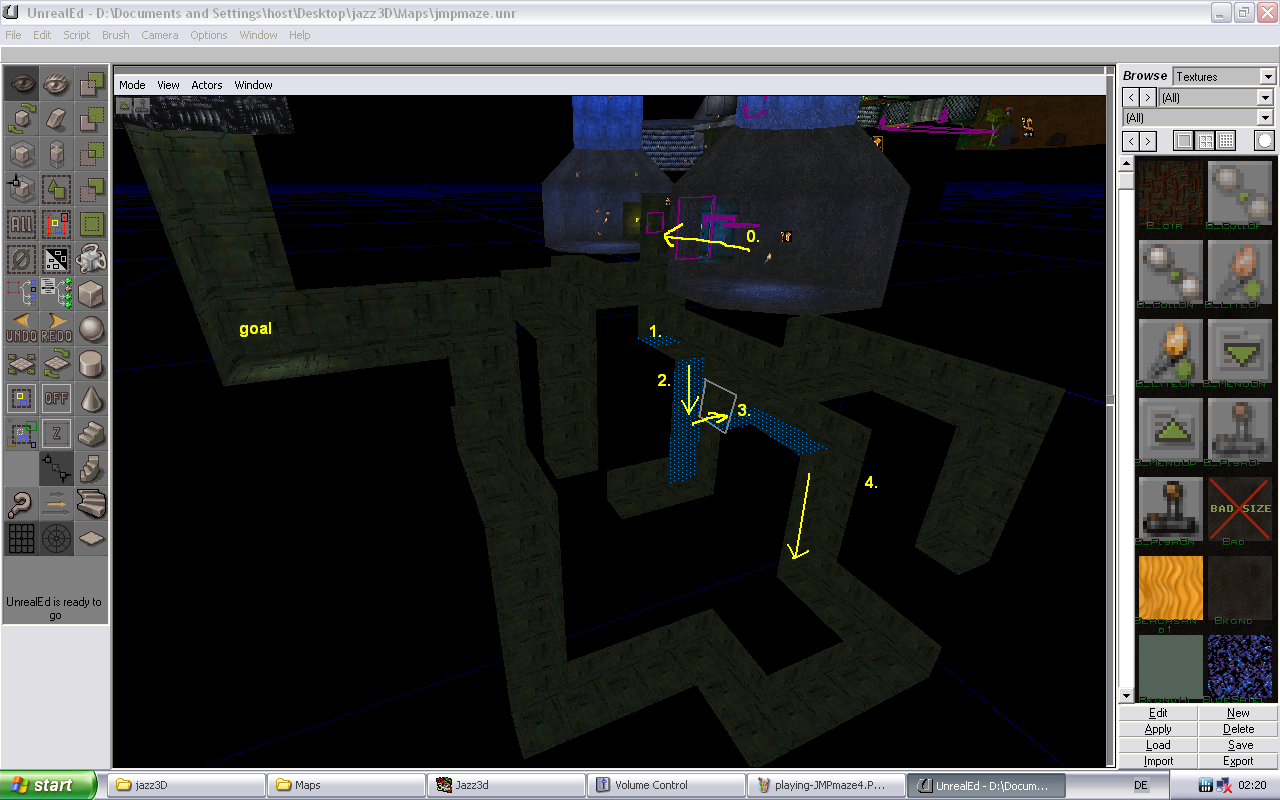Toggle the single-column texture view button

[1184, 141]
